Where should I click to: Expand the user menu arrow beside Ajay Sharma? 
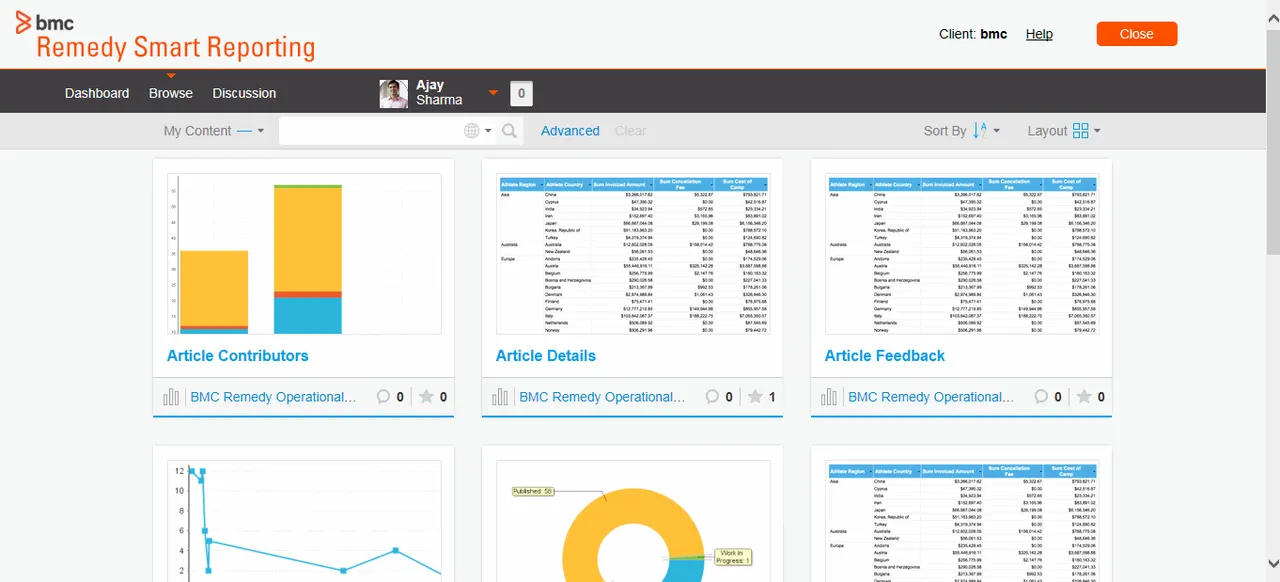(x=493, y=94)
